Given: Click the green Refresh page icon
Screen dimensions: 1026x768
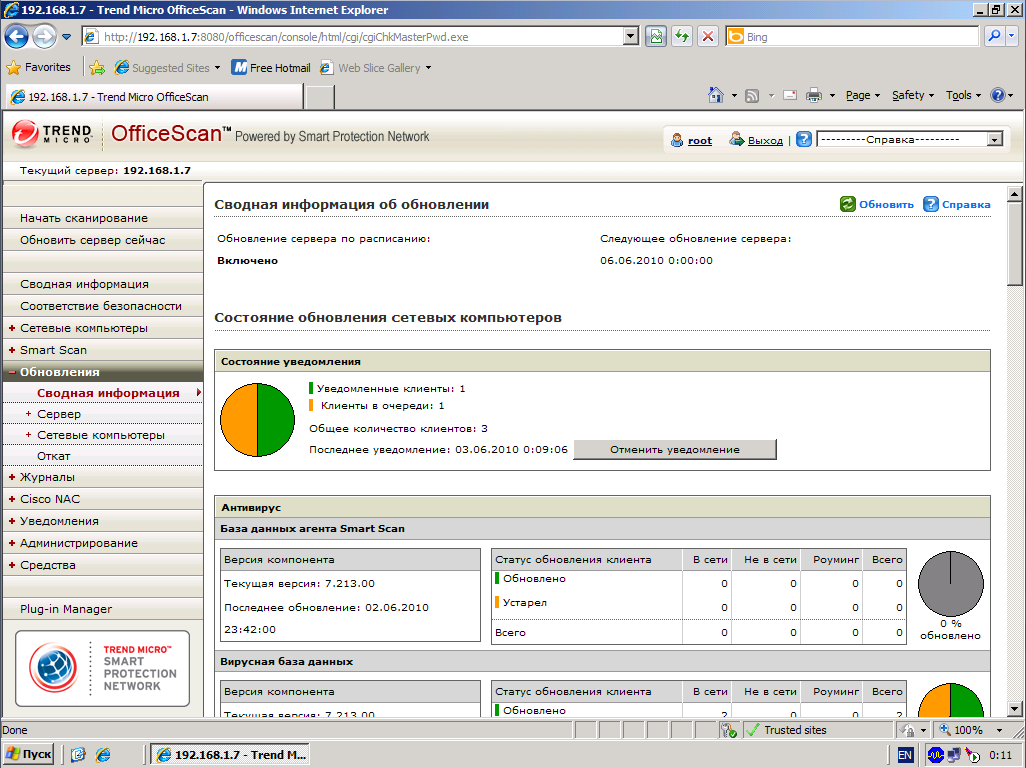Looking at the screenshot, I should [682, 37].
